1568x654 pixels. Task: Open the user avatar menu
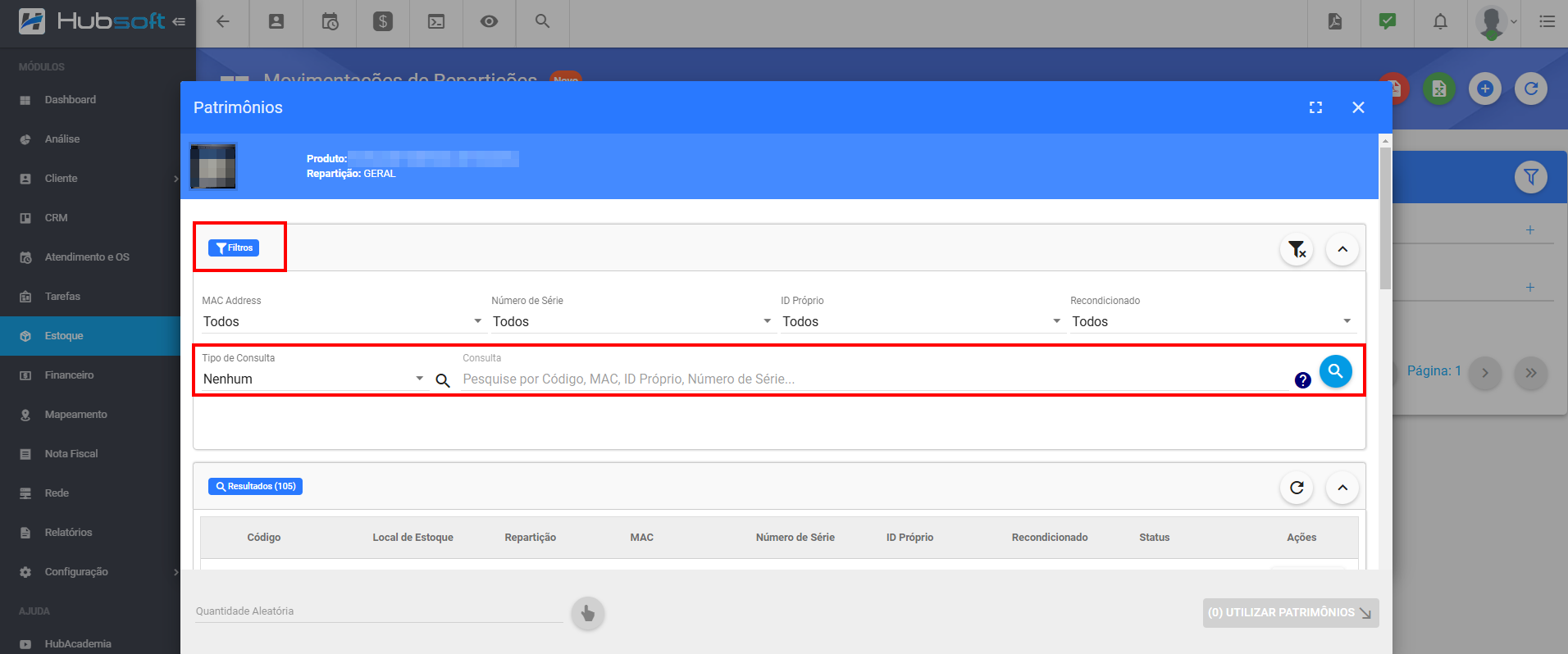(x=1496, y=22)
